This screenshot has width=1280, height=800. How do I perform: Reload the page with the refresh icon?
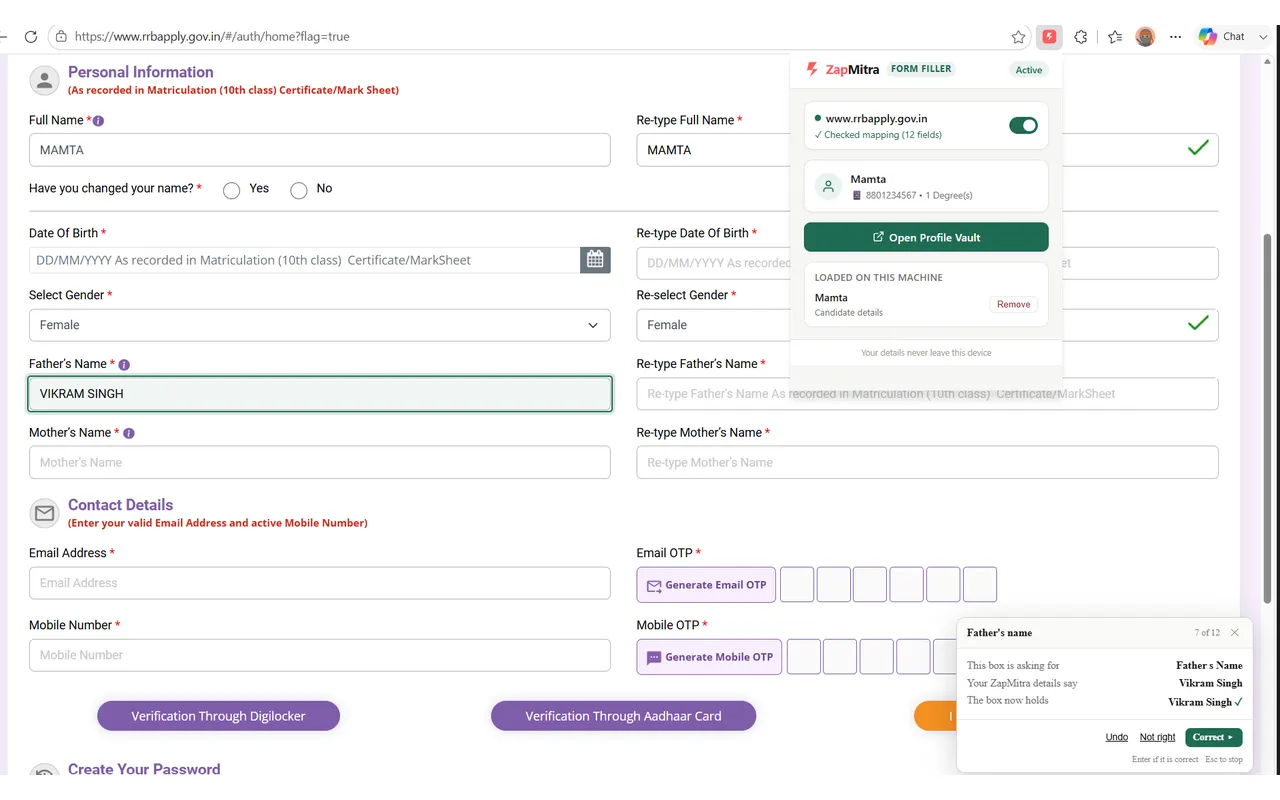(x=30, y=37)
